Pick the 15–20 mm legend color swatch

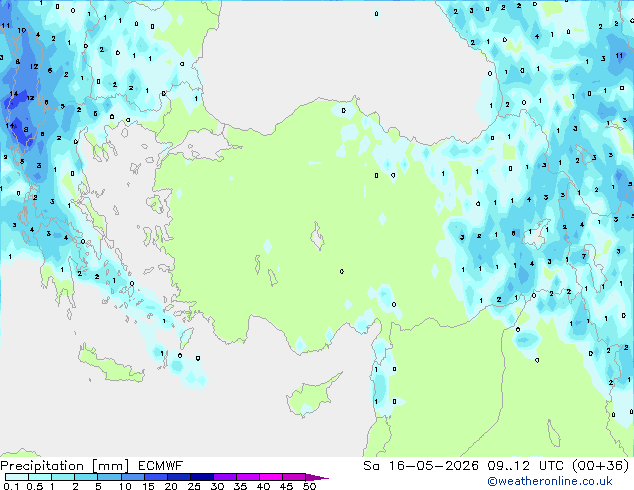155,477
